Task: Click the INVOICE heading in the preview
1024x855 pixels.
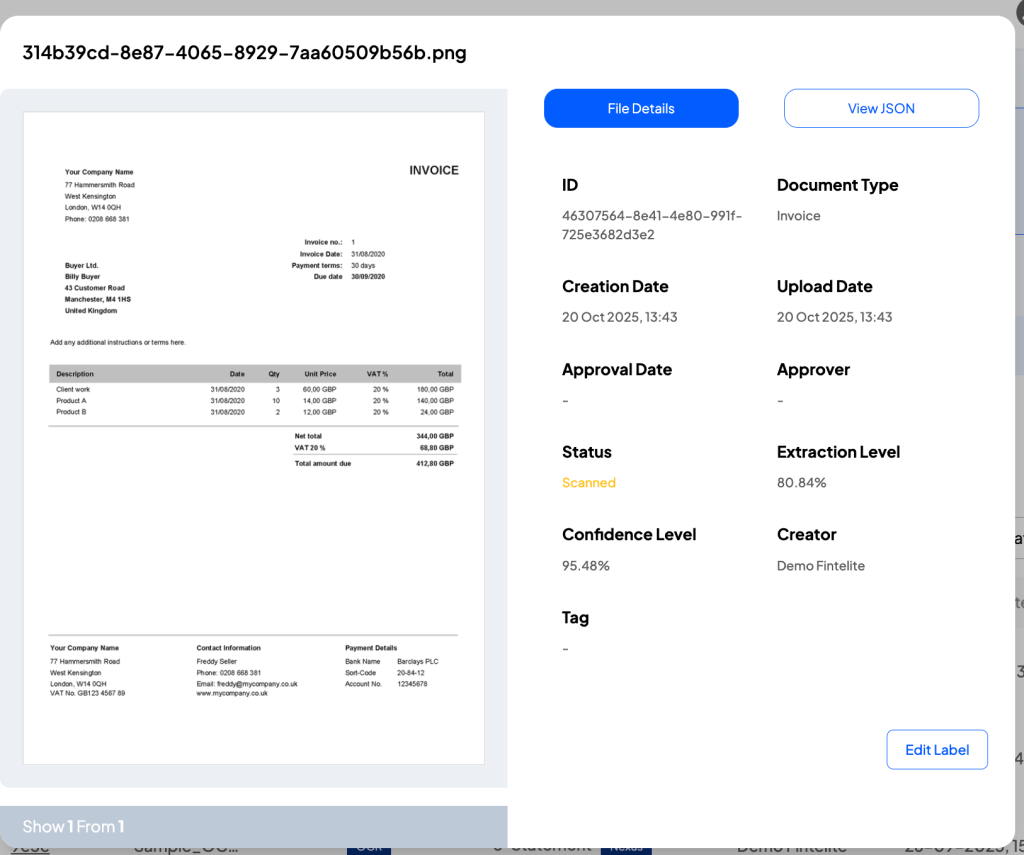Action: [434, 171]
